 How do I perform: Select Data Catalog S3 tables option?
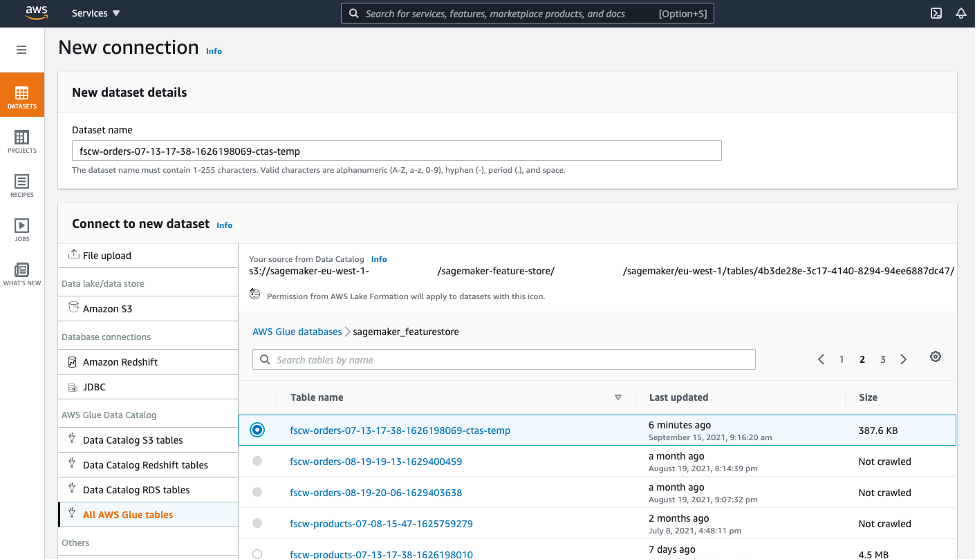[148, 440]
